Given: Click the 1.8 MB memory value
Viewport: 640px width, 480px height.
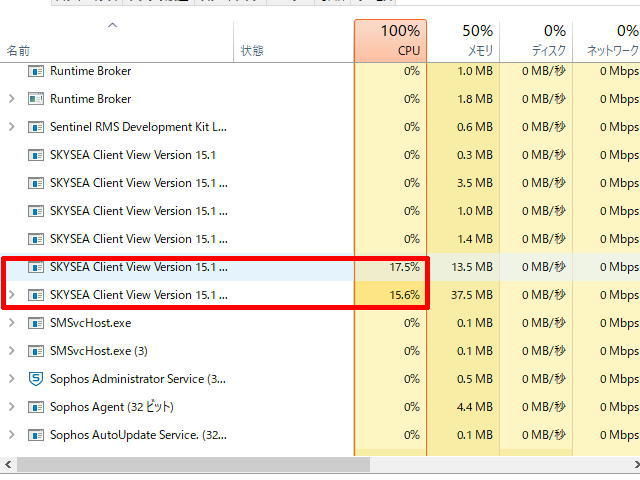Looking at the screenshot, I should 475,99.
